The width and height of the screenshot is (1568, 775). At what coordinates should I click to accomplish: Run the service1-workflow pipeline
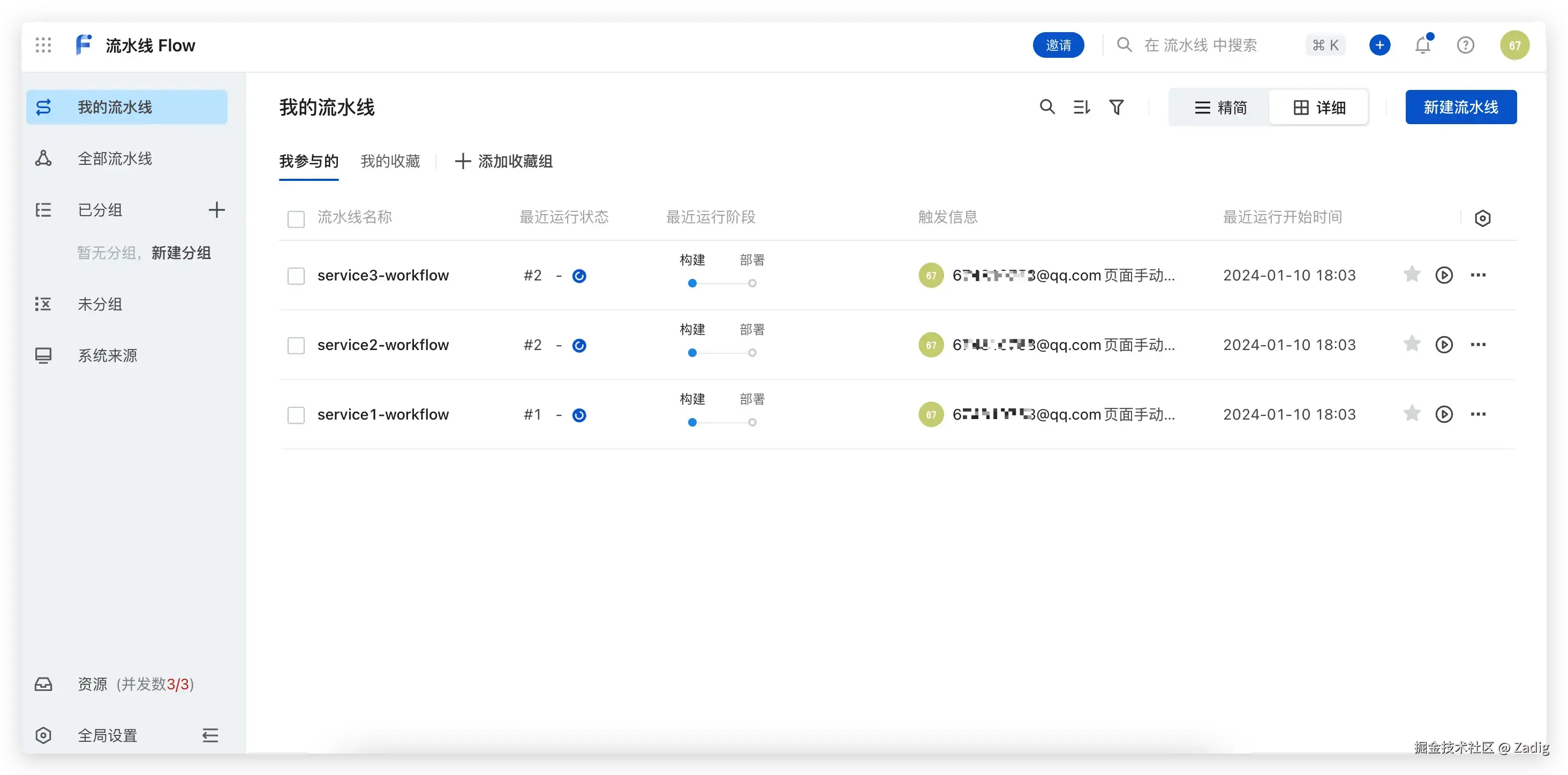1444,414
